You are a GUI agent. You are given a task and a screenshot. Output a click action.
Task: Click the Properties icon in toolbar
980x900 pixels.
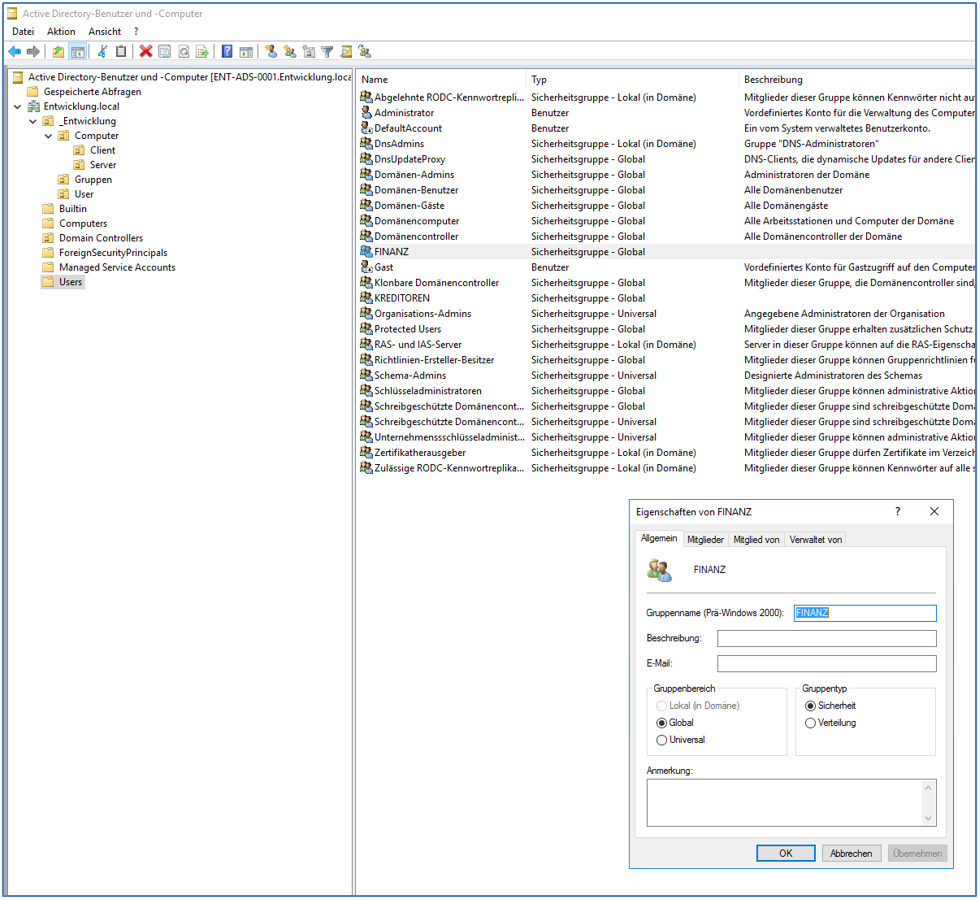[165, 52]
